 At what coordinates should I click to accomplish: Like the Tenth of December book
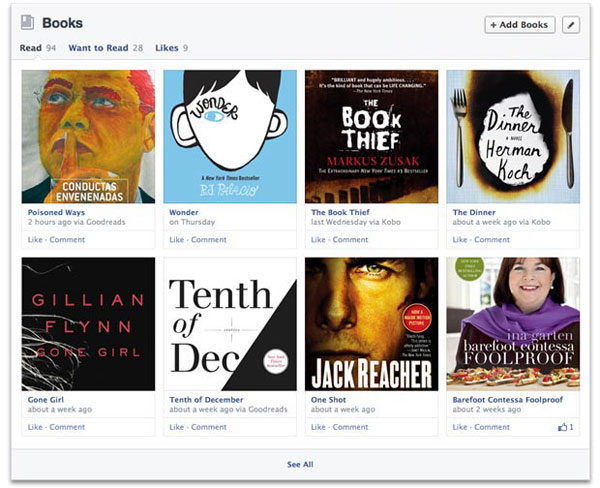point(176,427)
